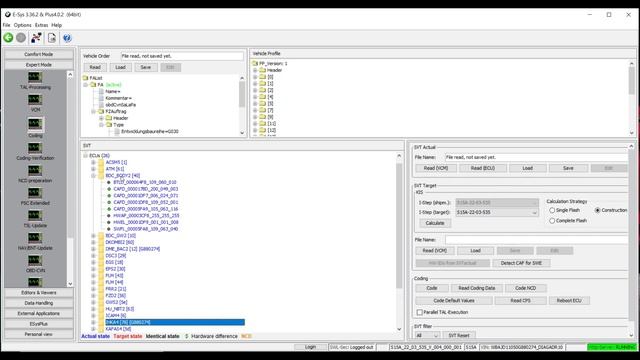
Task: Expand the [11] node in Vehicle Profile
Action: (x=255, y=124)
